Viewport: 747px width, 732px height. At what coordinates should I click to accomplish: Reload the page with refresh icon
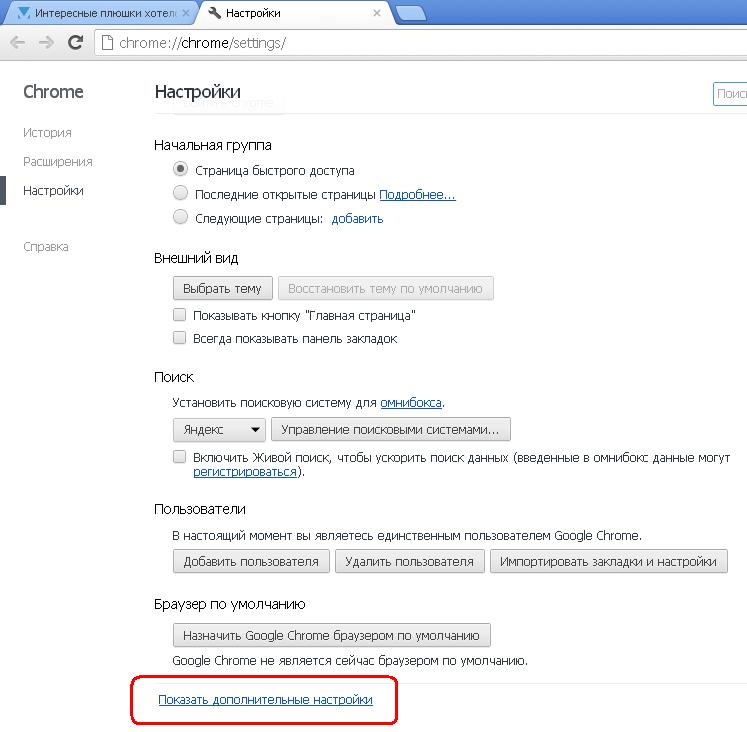click(x=75, y=43)
